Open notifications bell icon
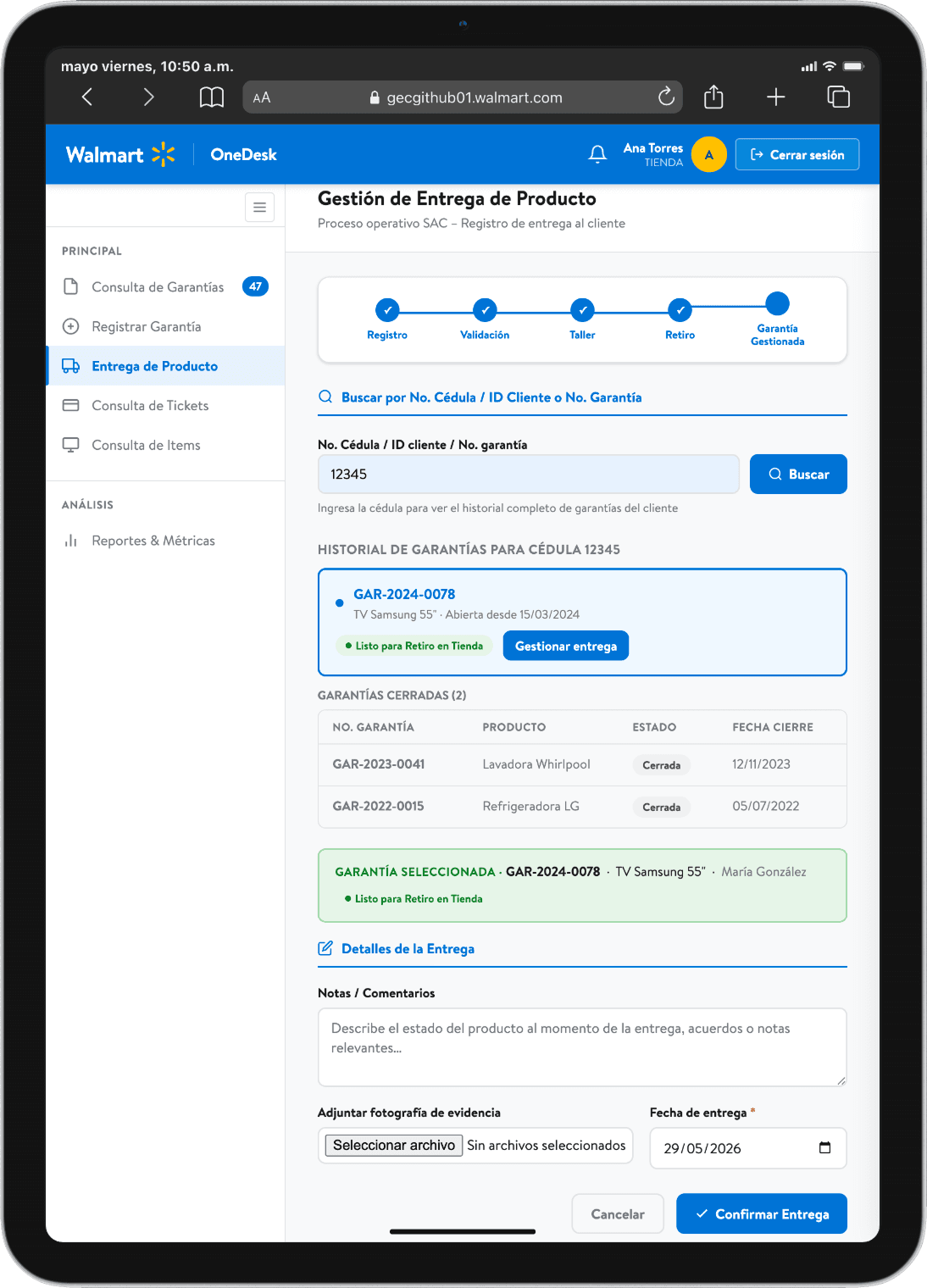 pyautogui.click(x=597, y=154)
